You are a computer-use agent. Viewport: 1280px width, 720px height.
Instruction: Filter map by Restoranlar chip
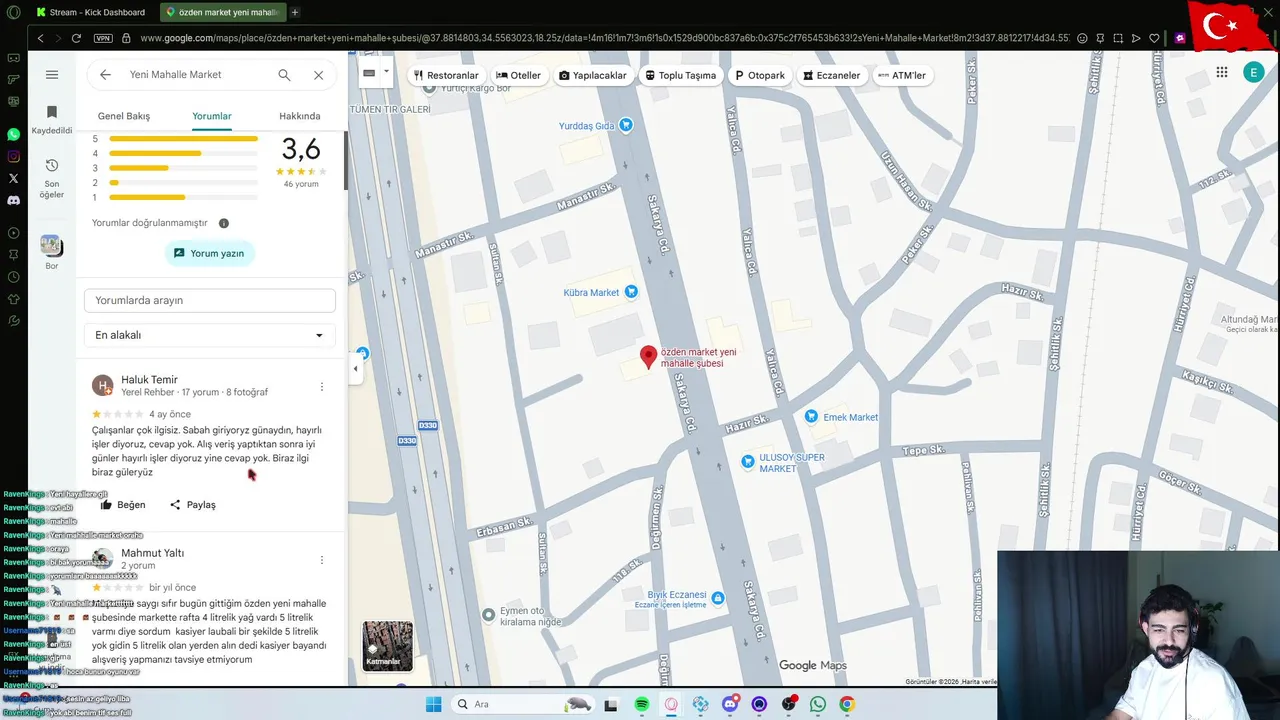pyautogui.click(x=446, y=75)
